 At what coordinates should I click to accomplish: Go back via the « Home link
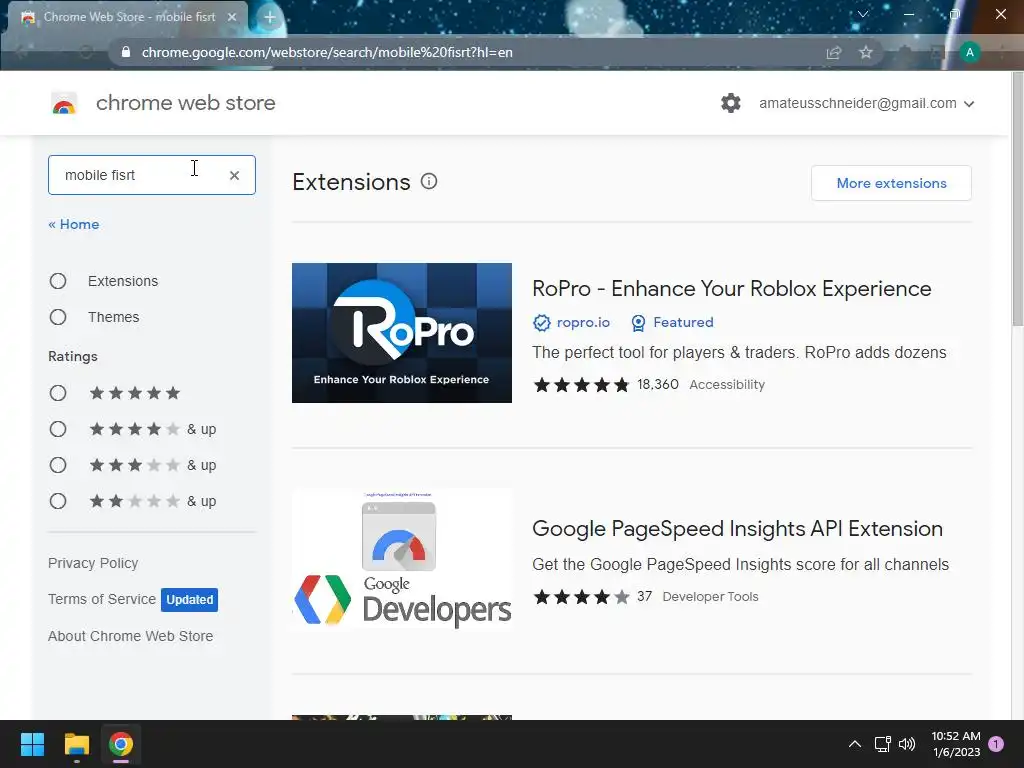click(x=74, y=224)
